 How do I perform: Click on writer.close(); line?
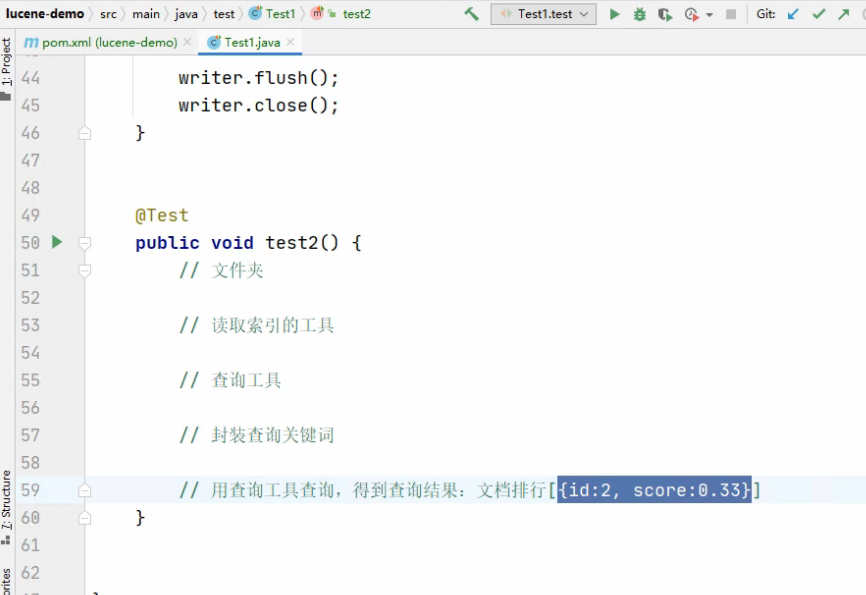click(258, 105)
